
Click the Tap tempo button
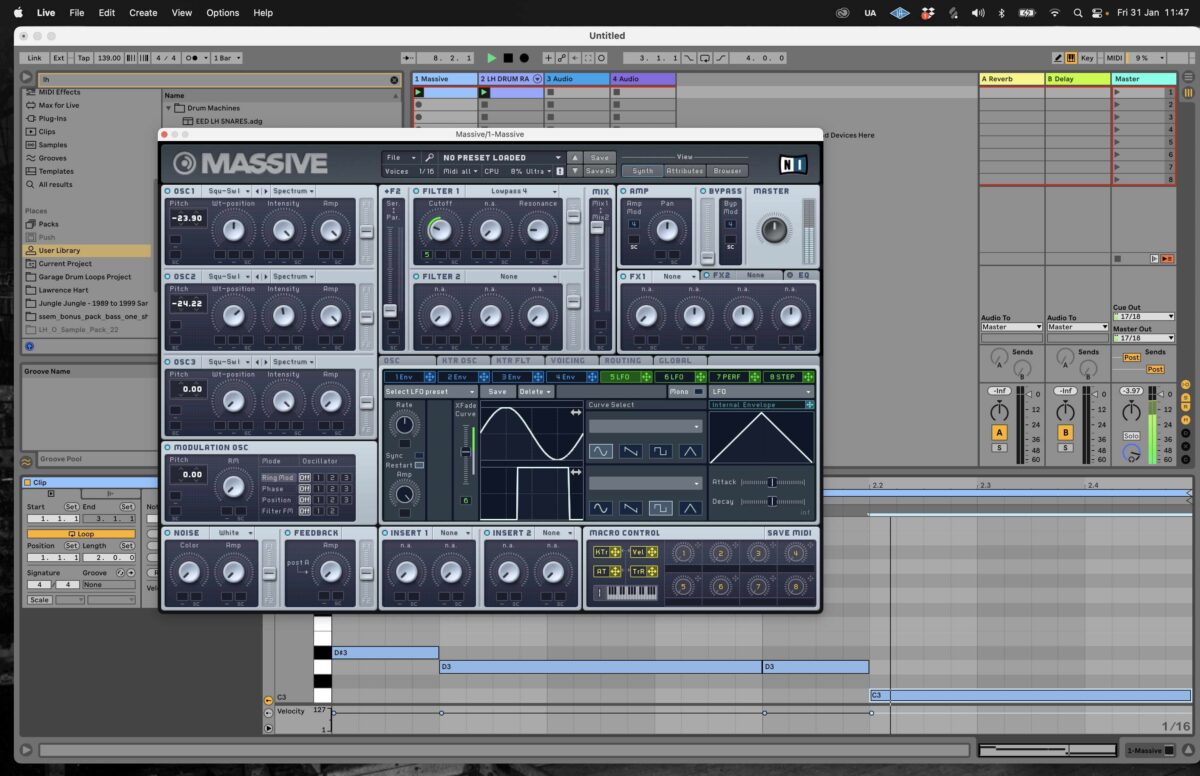click(x=84, y=58)
